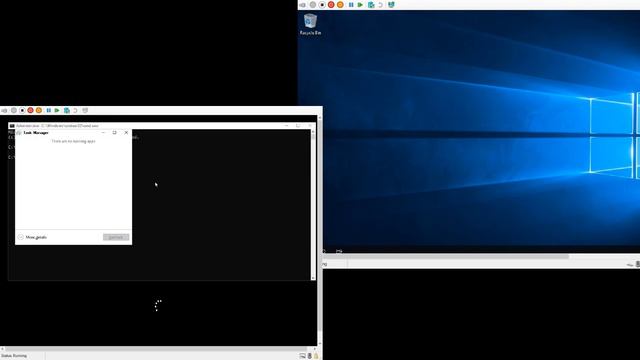
Task: Click orange Save icon in right VM toolbar
Action: pyautogui.click(x=340, y=5)
